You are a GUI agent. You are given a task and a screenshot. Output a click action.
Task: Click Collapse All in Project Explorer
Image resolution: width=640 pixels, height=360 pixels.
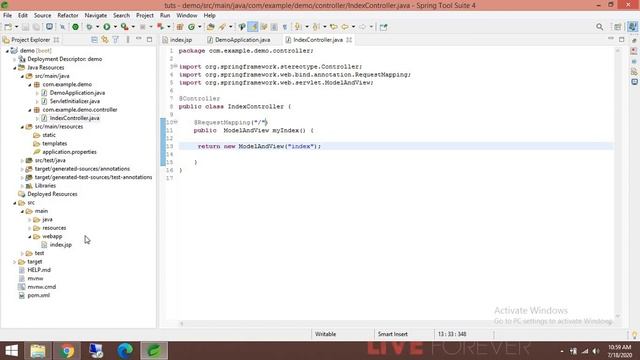coord(94,40)
